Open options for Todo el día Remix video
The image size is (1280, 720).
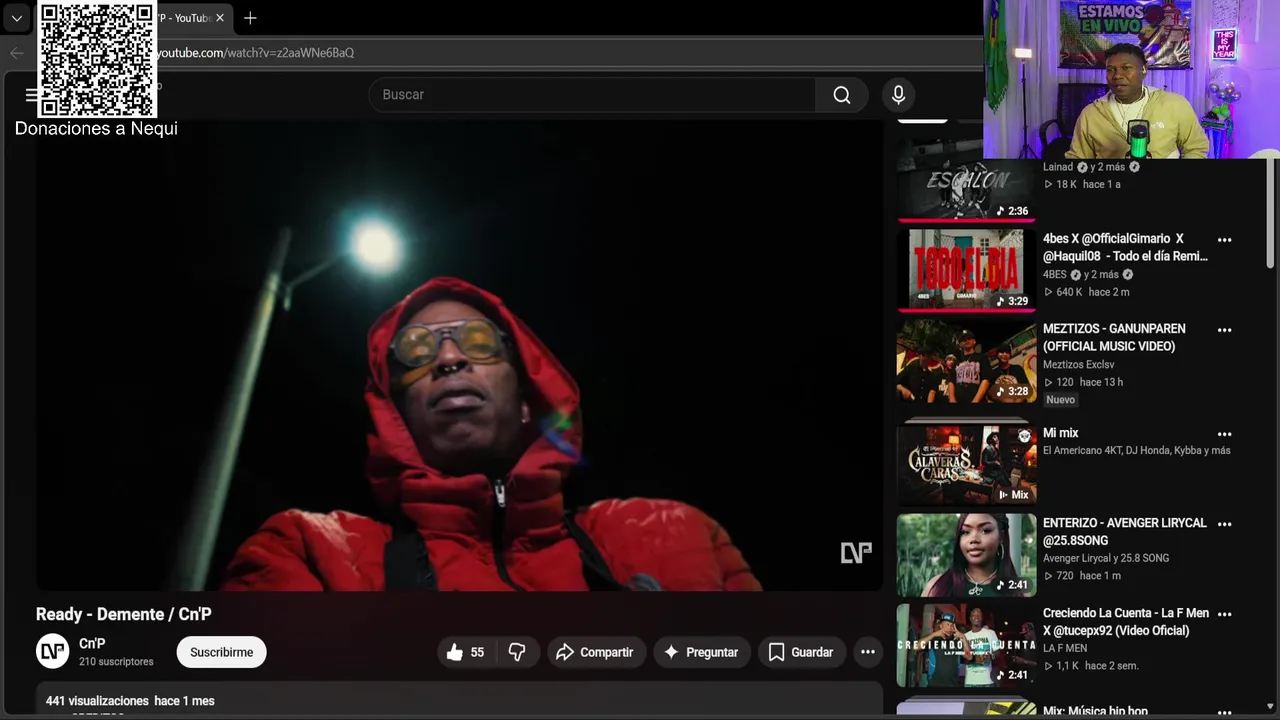[1224, 240]
